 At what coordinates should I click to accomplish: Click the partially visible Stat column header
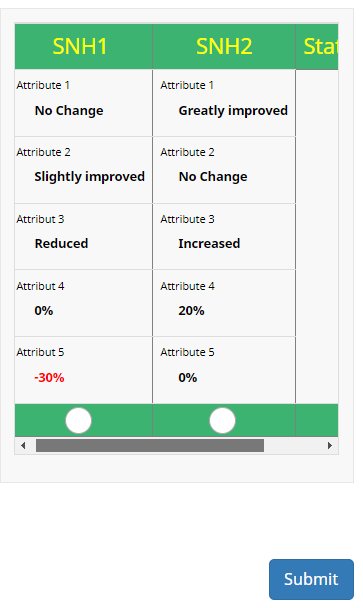[317, 47]
